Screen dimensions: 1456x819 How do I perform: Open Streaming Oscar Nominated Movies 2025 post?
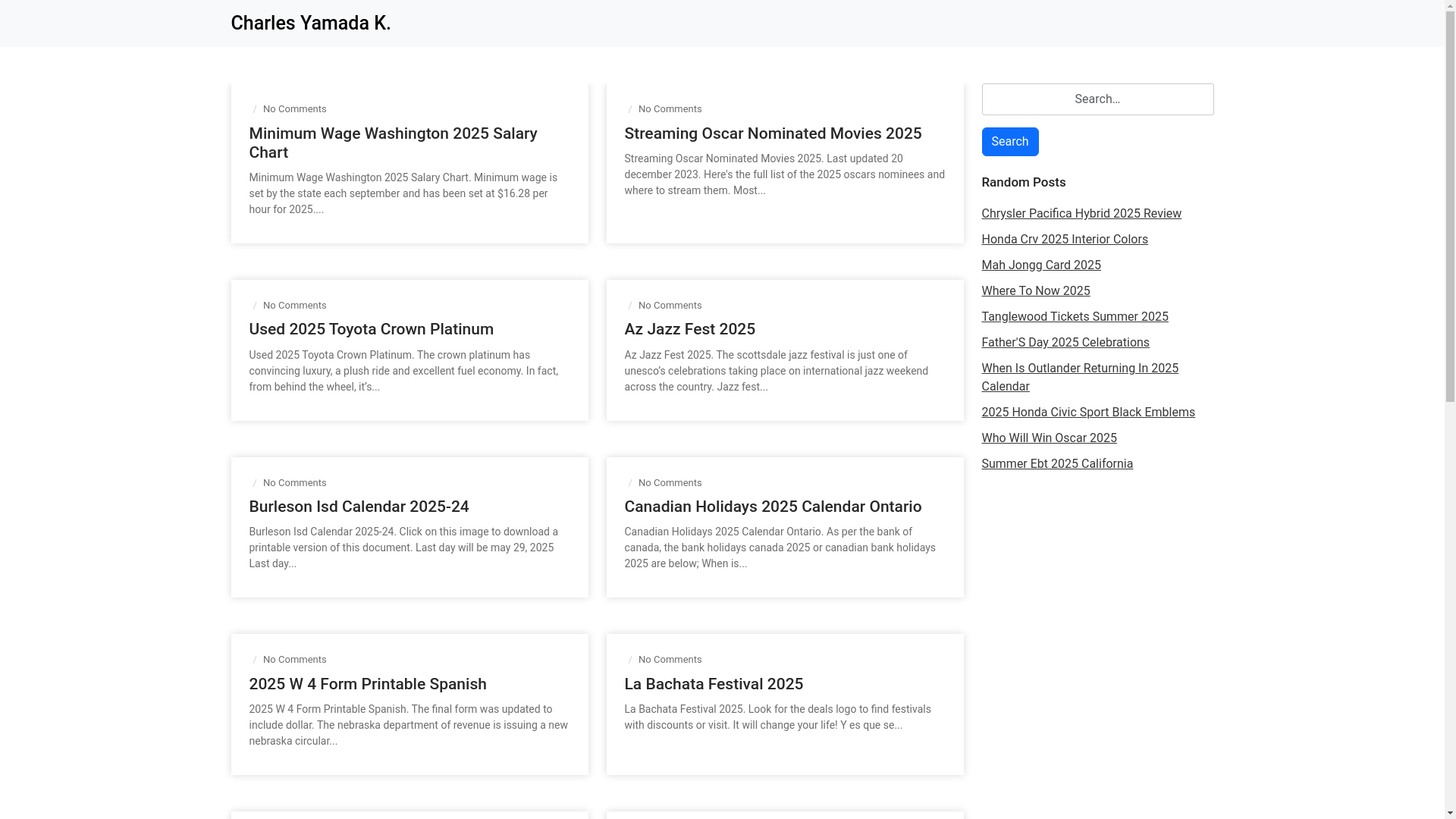point(773,133)
